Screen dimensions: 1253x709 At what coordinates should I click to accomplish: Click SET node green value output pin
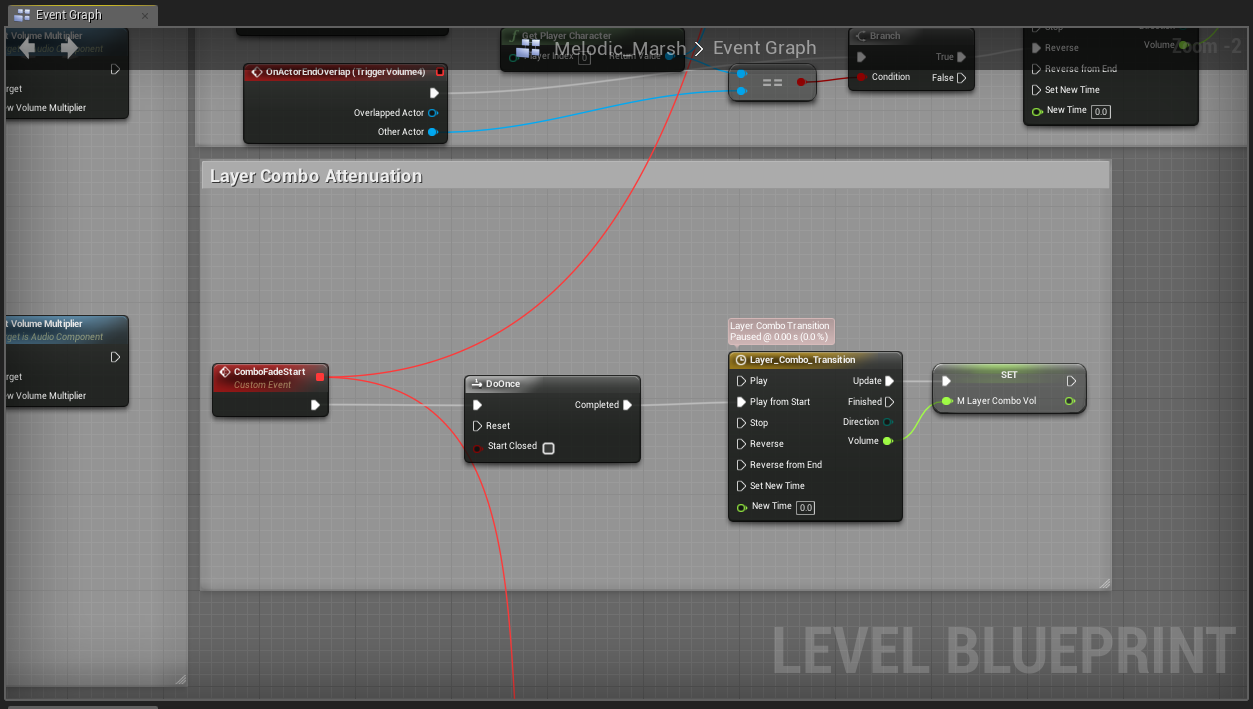1070,401
